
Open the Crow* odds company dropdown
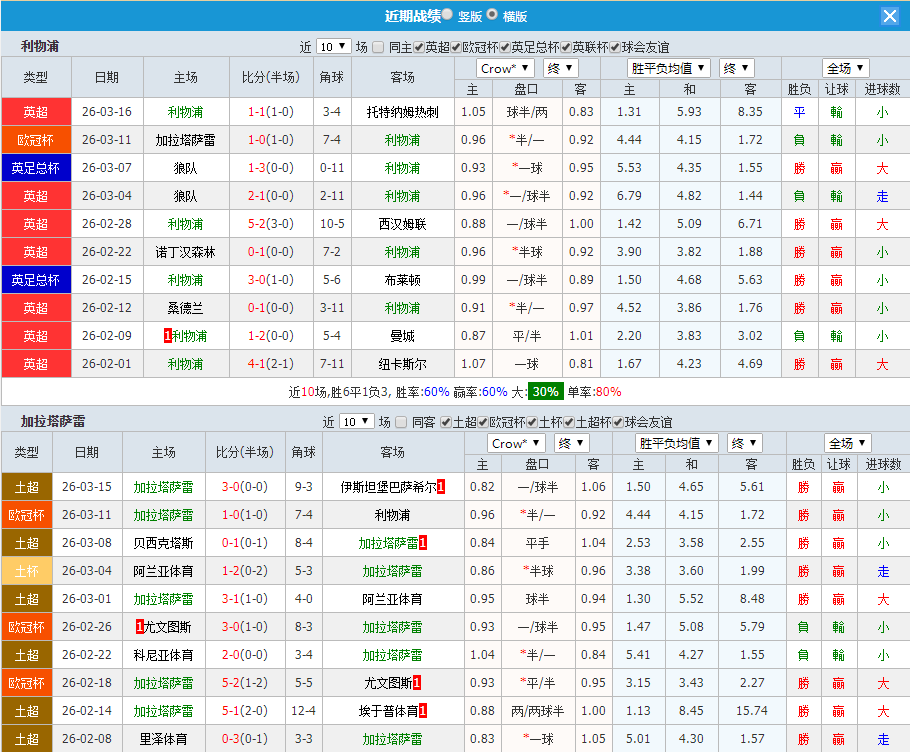click(505, 67)
